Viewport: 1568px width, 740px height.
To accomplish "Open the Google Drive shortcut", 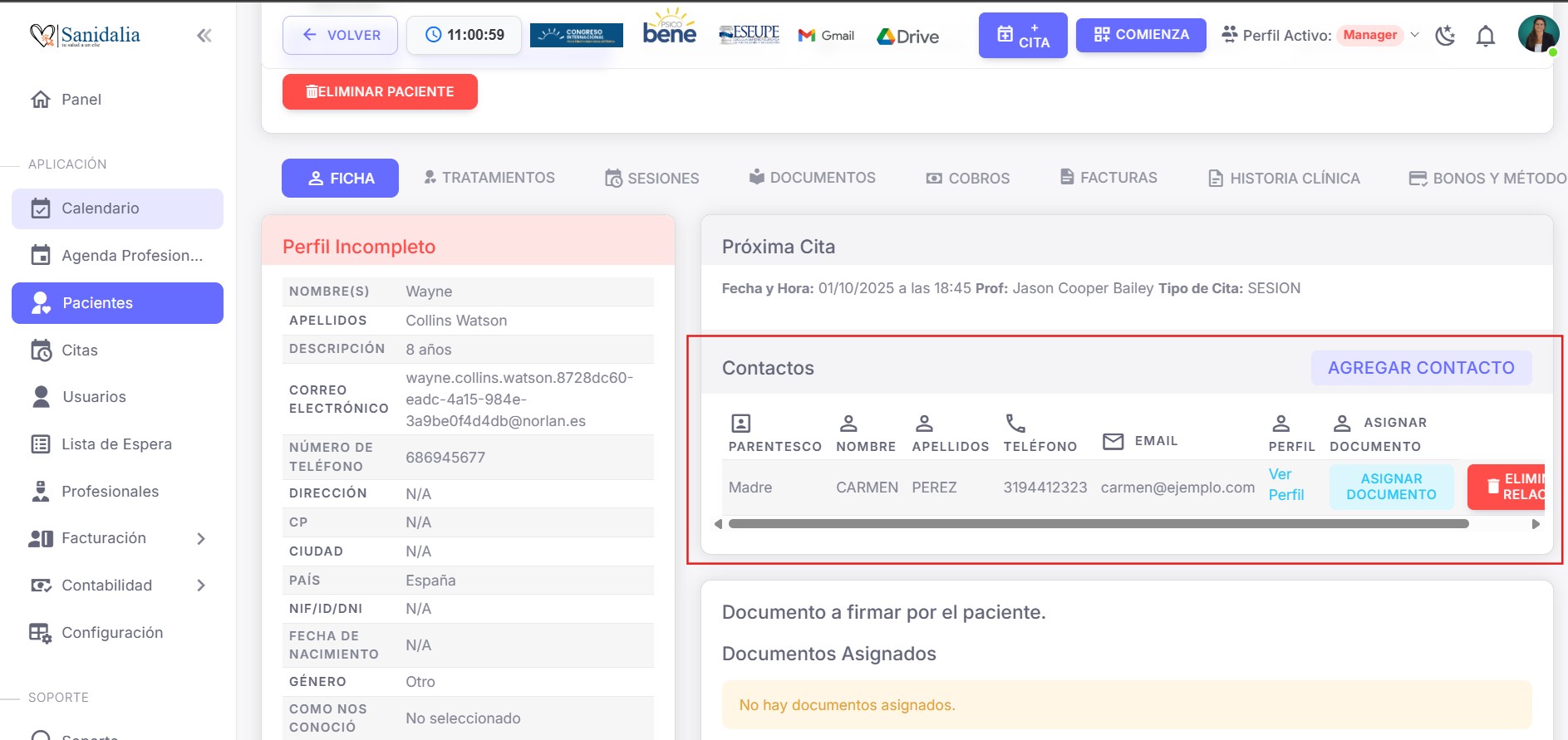I will coord(907,36).
